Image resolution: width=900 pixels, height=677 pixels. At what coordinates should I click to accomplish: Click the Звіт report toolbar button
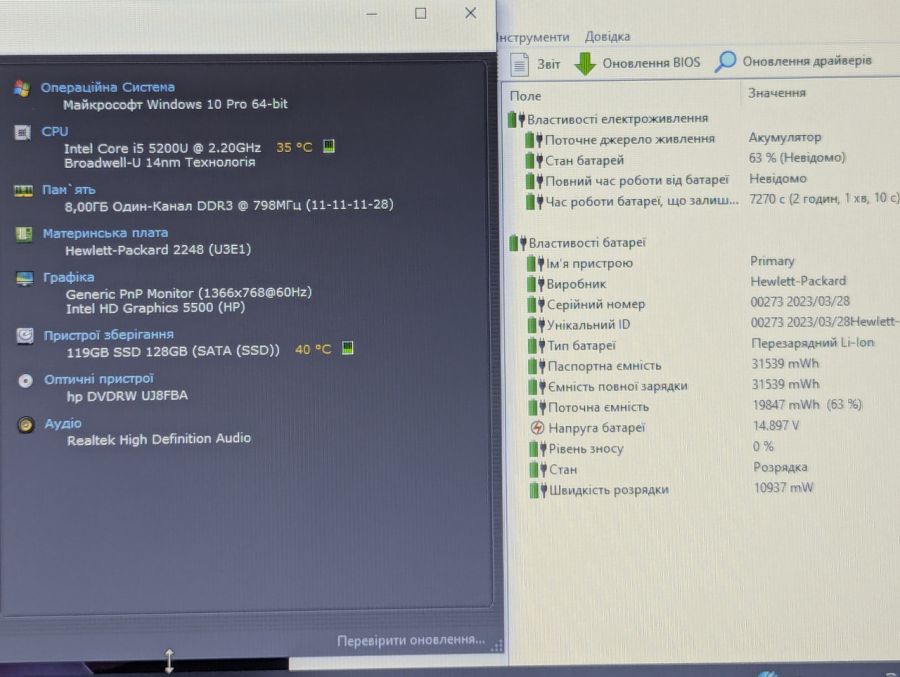click(x=535, y=64)
